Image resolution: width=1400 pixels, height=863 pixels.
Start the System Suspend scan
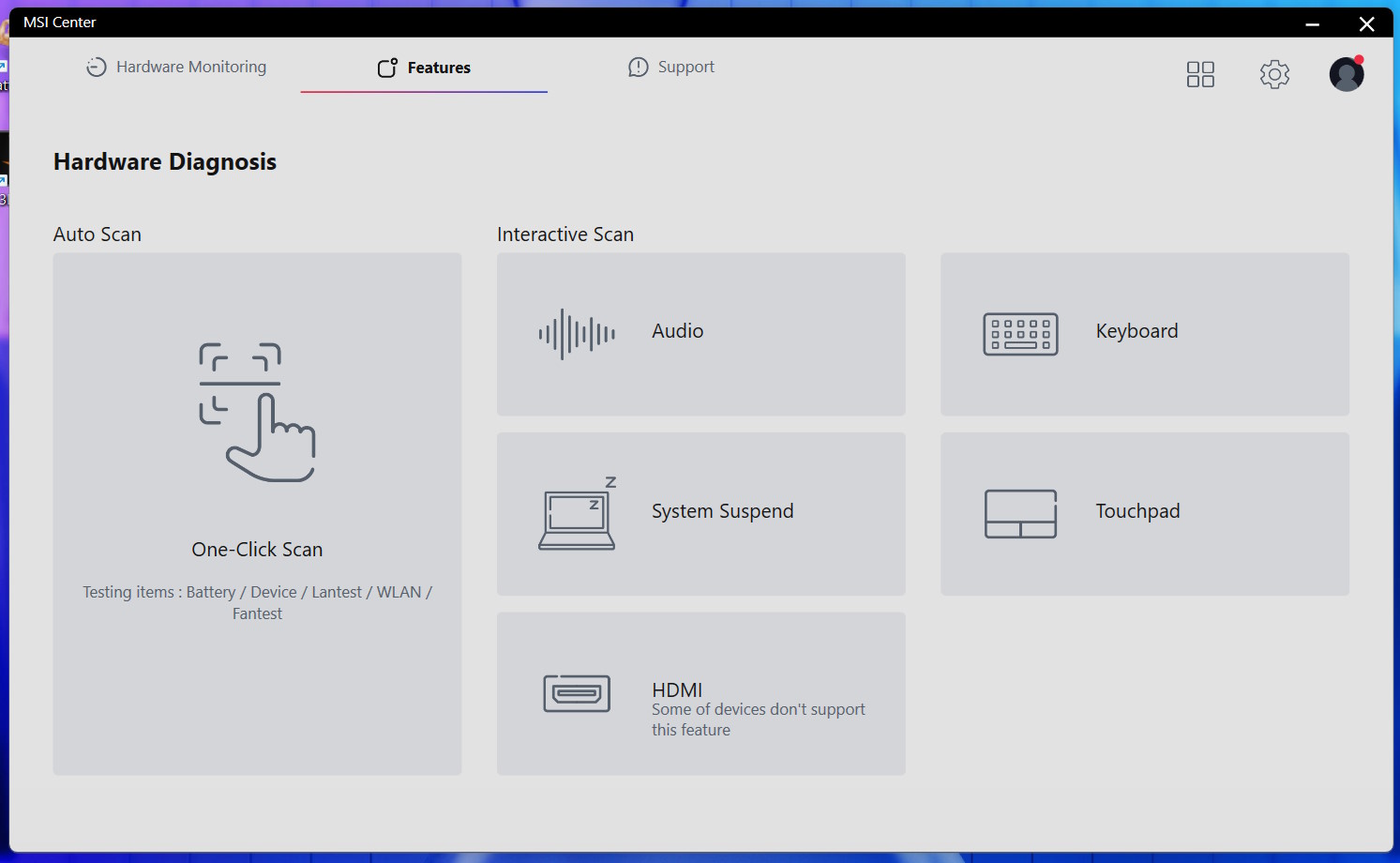click(x=701, y=514)
